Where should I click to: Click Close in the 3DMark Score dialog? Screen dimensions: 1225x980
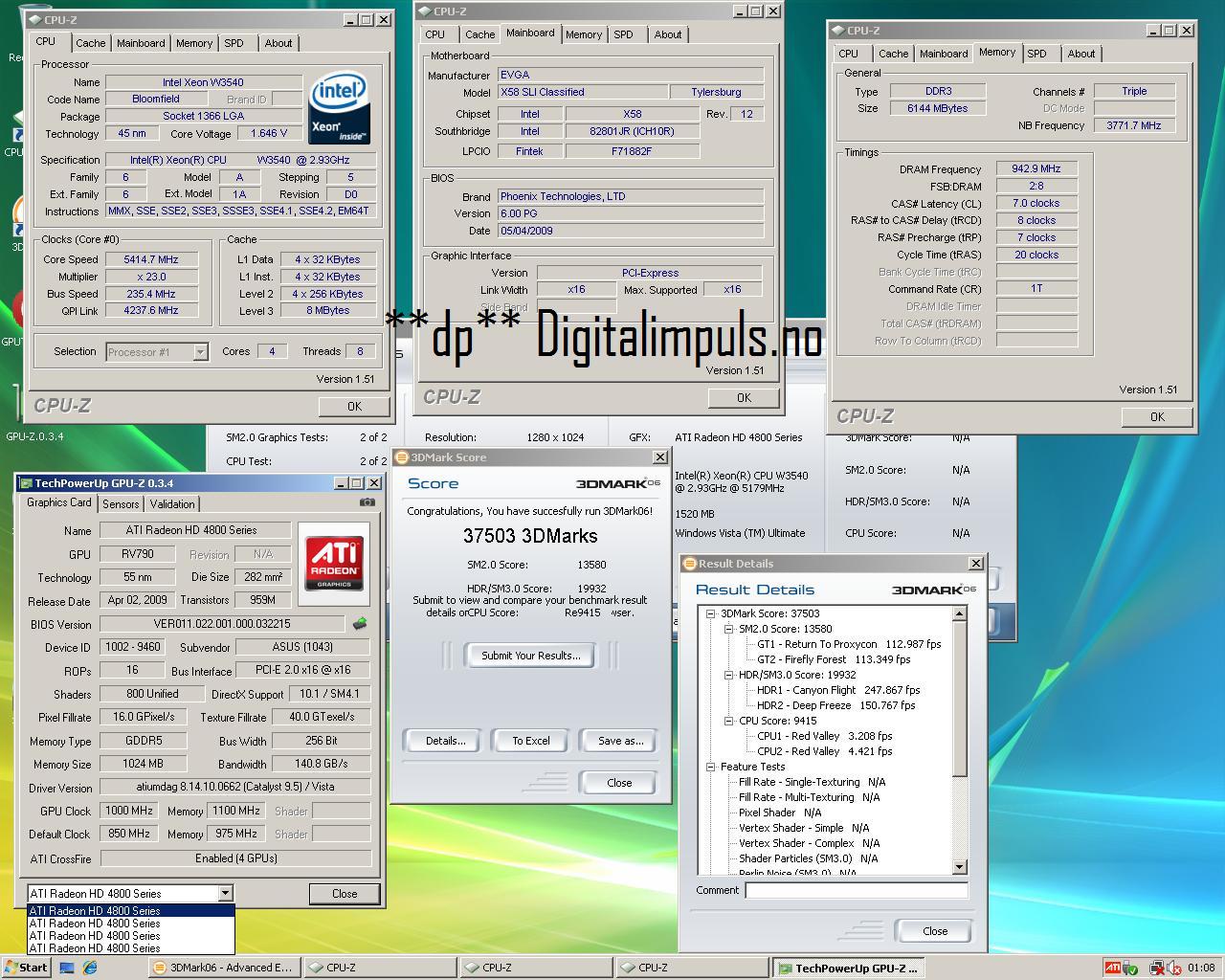pyautogui.click(x=619, y=783)
